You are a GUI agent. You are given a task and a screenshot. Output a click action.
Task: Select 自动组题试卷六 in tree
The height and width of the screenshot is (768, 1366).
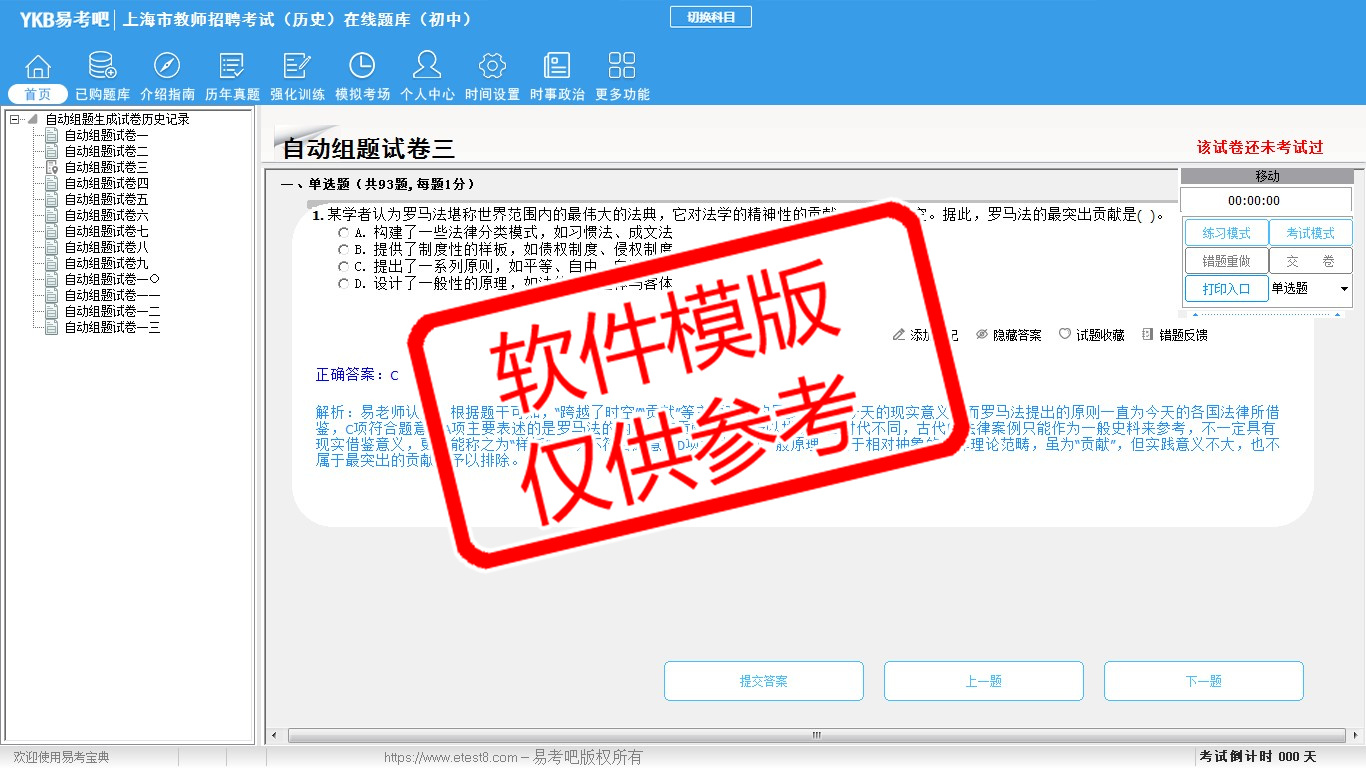pos(106,215)
